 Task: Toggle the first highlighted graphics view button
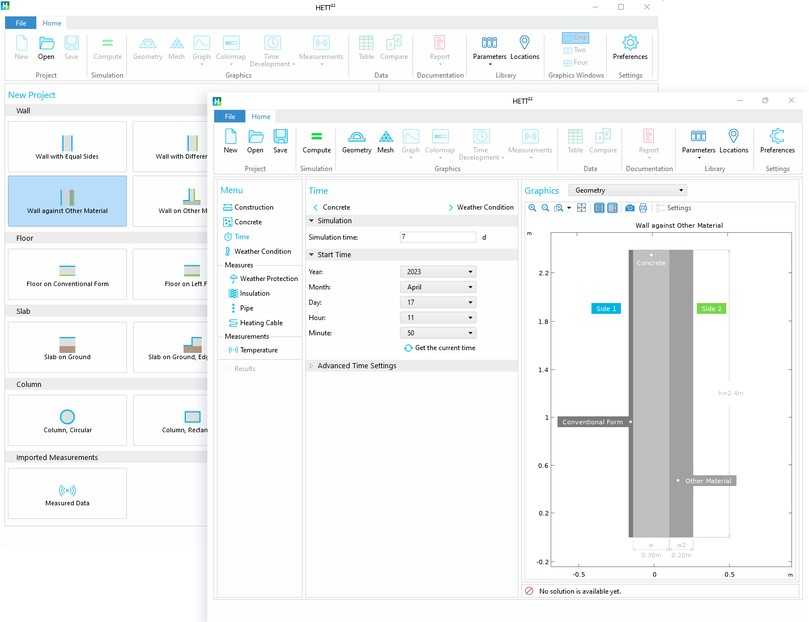coord(599,208)
